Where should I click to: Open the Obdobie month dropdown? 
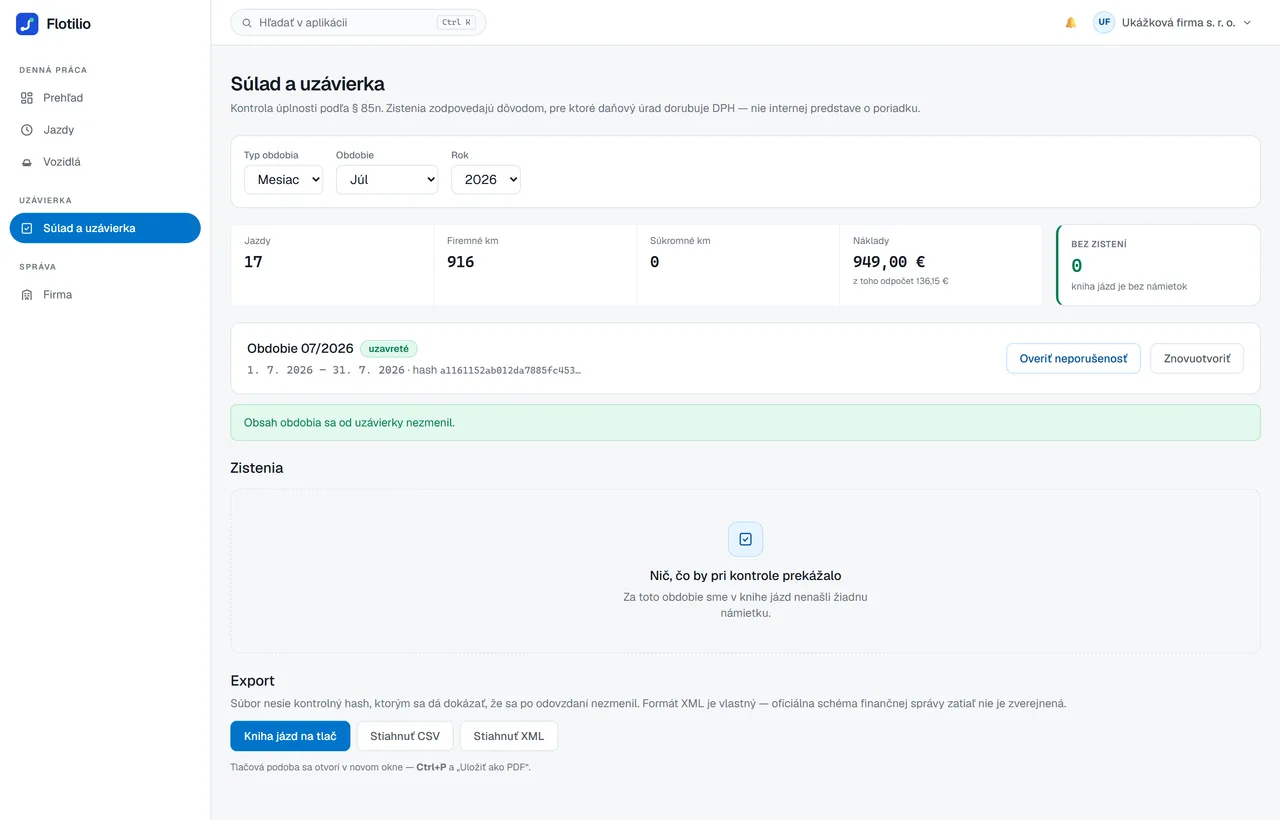pyautogui.click(x=387, y=179)
